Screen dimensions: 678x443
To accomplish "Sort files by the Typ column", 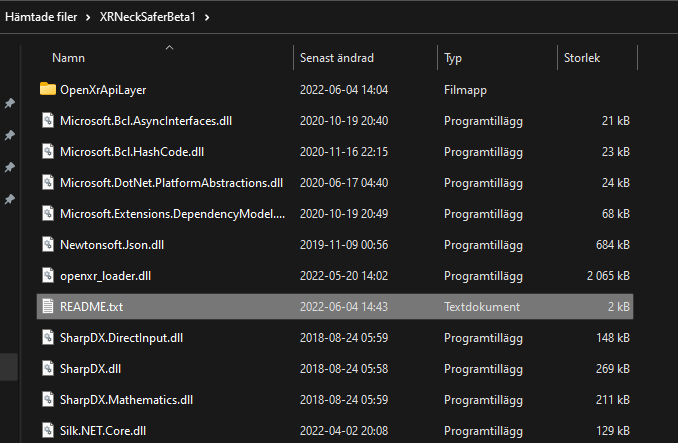I will pyautogui.click(x=453, y=59).
